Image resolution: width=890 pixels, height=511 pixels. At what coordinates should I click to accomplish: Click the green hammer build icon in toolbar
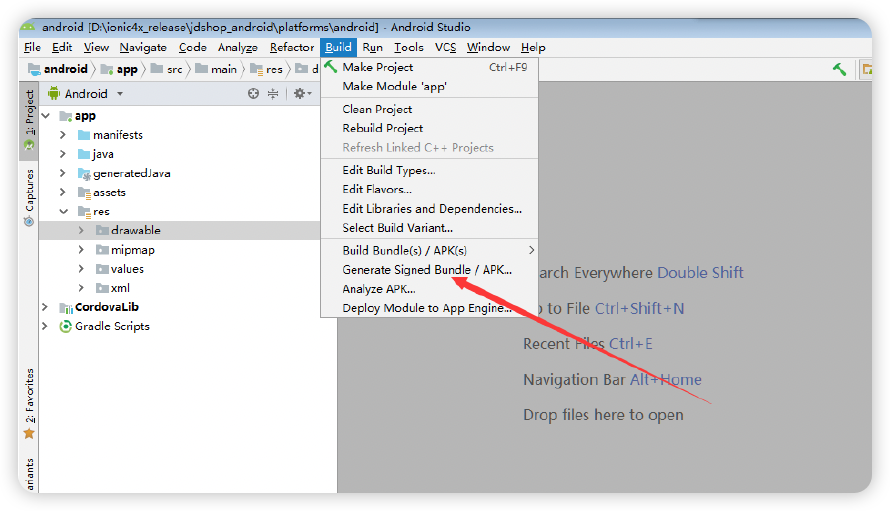coord(840,69)
